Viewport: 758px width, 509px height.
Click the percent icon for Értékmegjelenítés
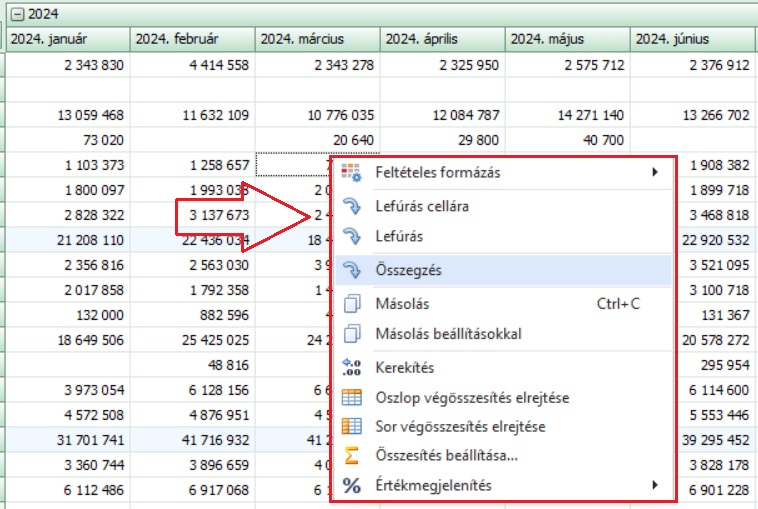point(351,485)
